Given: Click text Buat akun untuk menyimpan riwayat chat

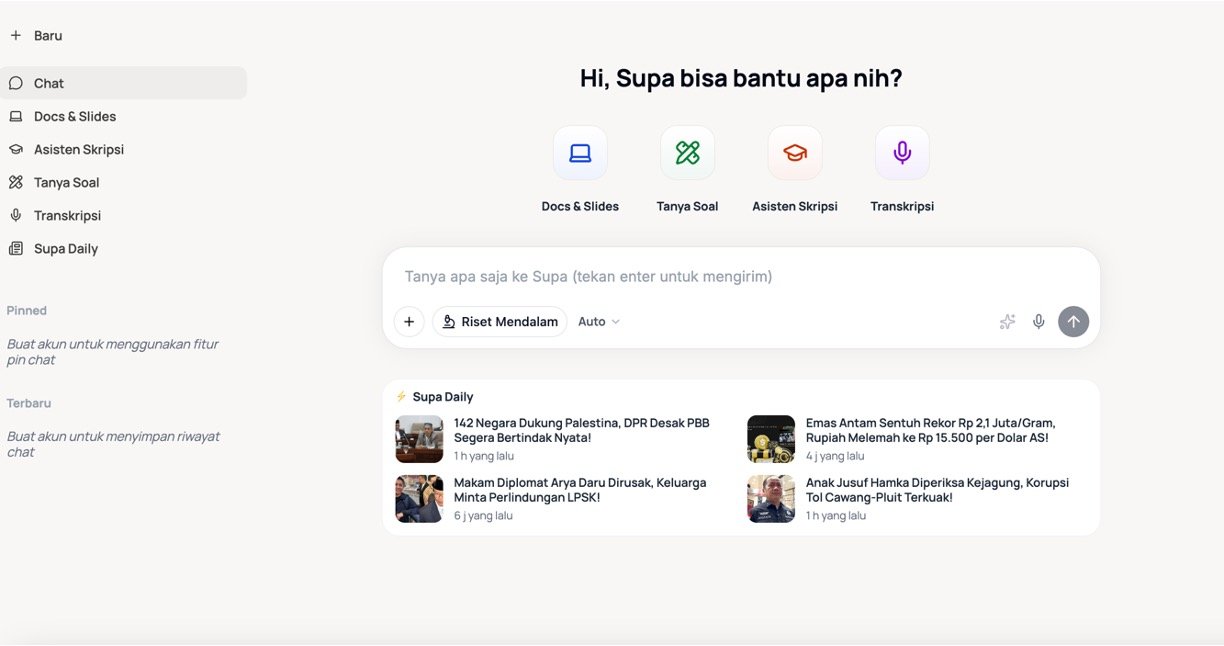Looking at the screenshot, I should [x=114, y=444].
